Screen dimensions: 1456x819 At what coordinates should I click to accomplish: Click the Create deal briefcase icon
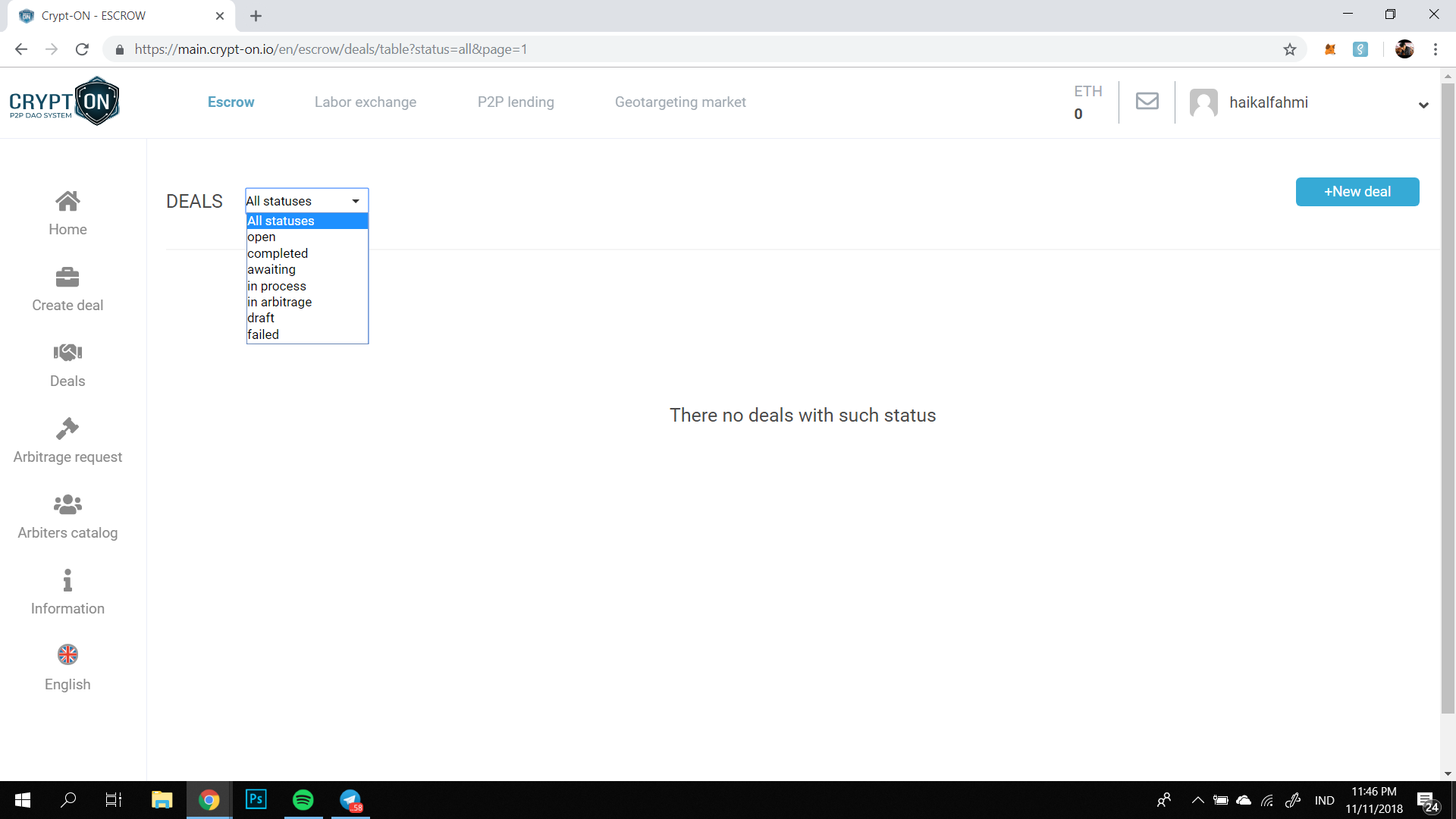point(67,277)
